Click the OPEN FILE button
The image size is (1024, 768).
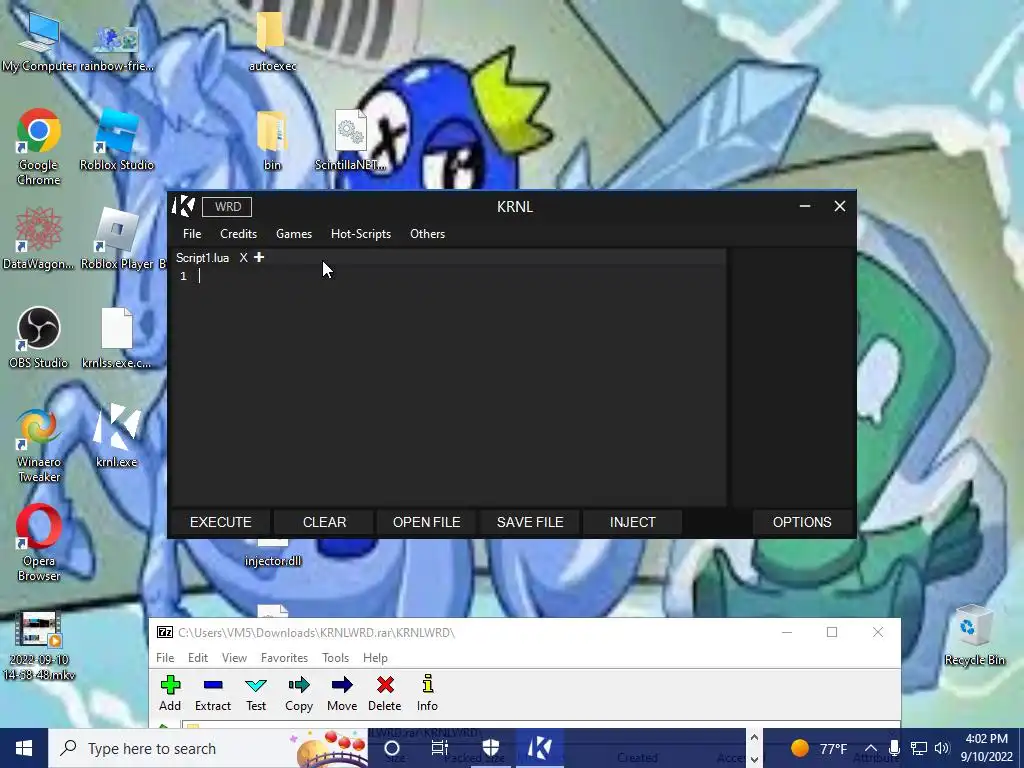426,522
